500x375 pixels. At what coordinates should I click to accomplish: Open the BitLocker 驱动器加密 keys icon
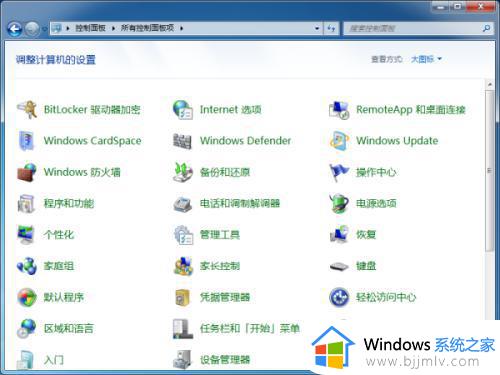(x=27, y=109)
